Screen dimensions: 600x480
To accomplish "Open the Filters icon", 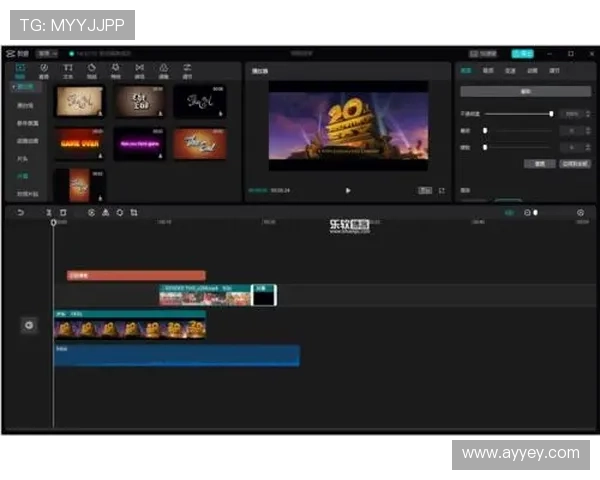I will click(x=163, y=71).
